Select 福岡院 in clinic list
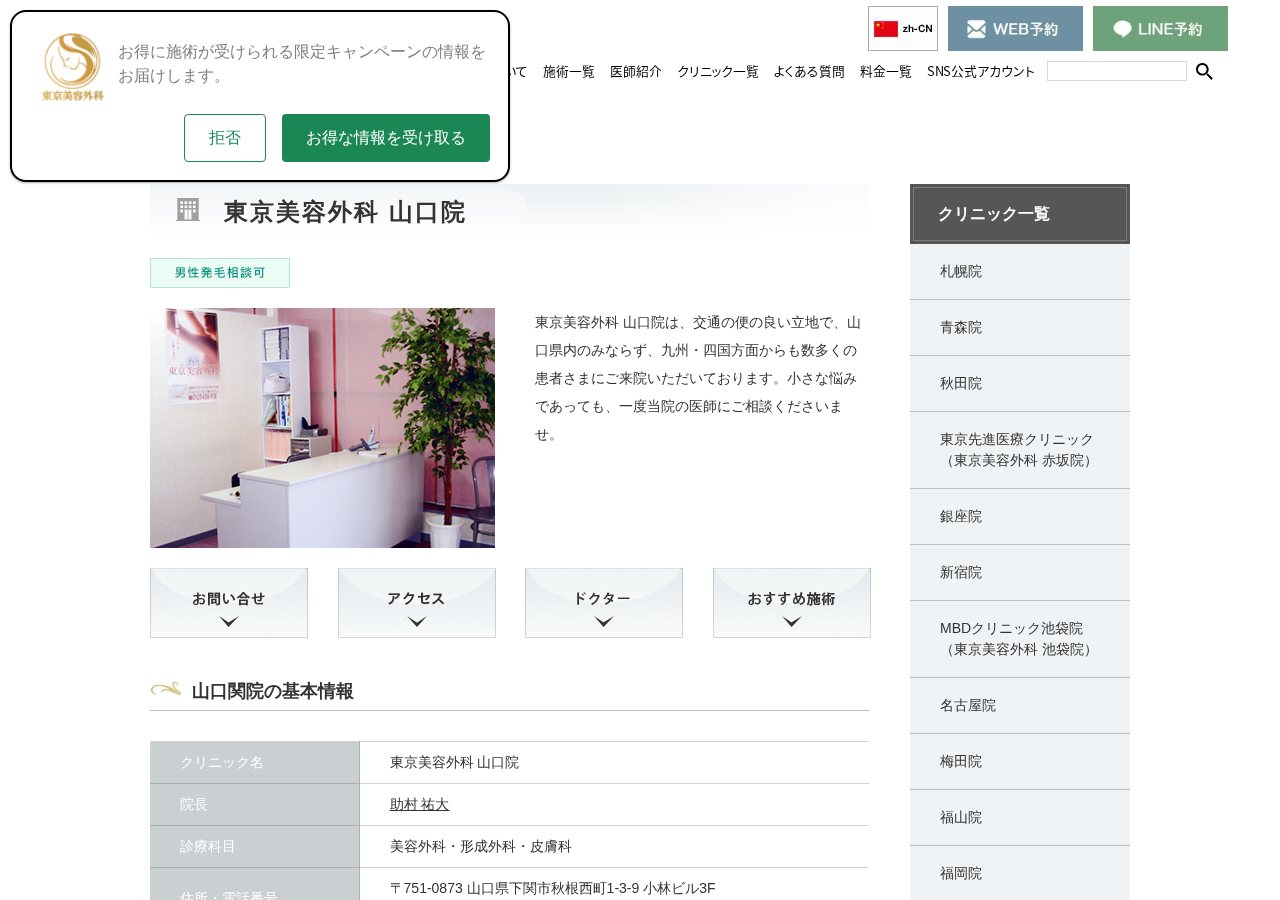The width and height of the screenshot is (1280, 900). [1020, 873]
